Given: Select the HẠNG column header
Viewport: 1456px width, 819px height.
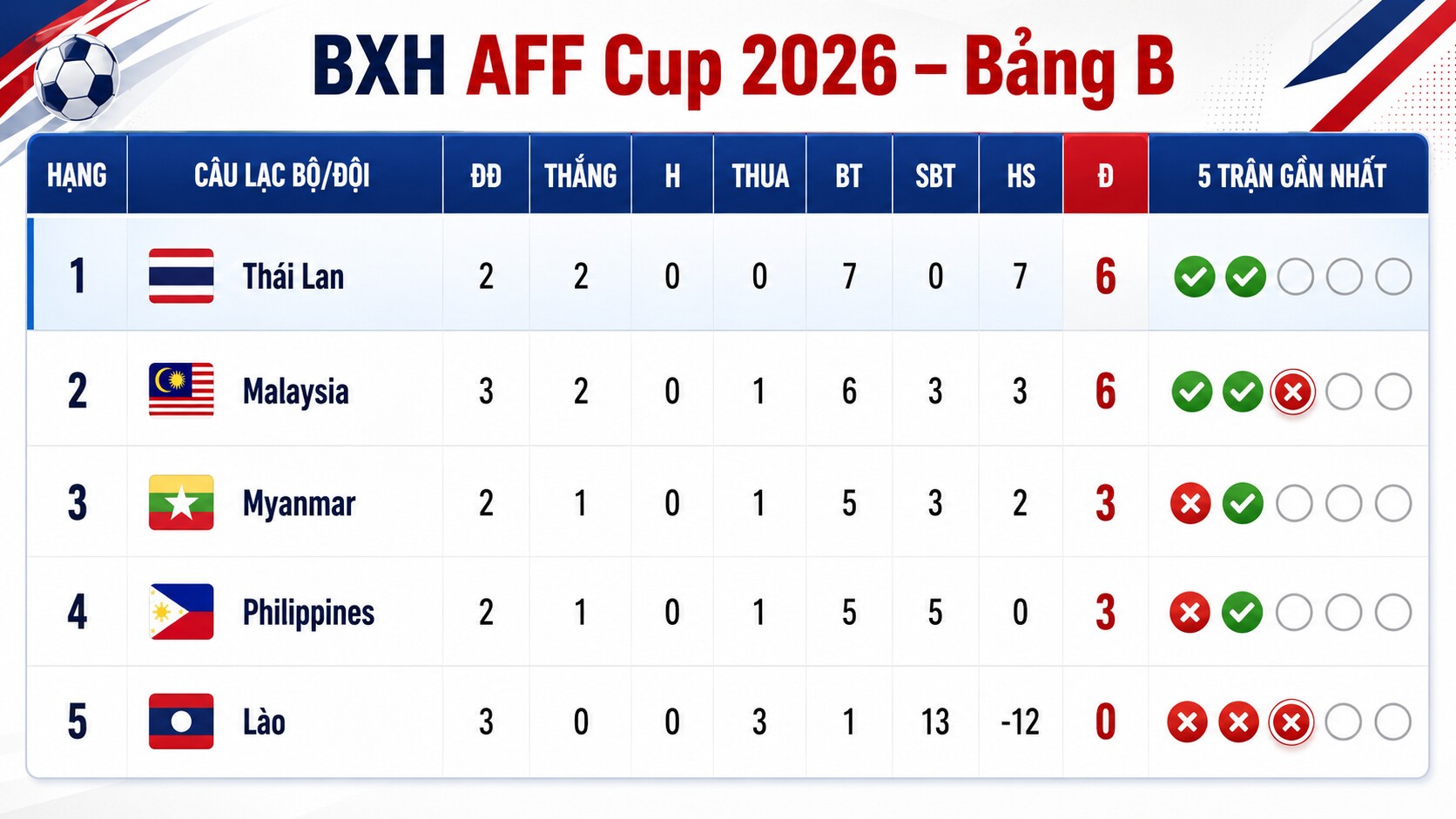Looking at the screenshot, I should coord(77,175).
